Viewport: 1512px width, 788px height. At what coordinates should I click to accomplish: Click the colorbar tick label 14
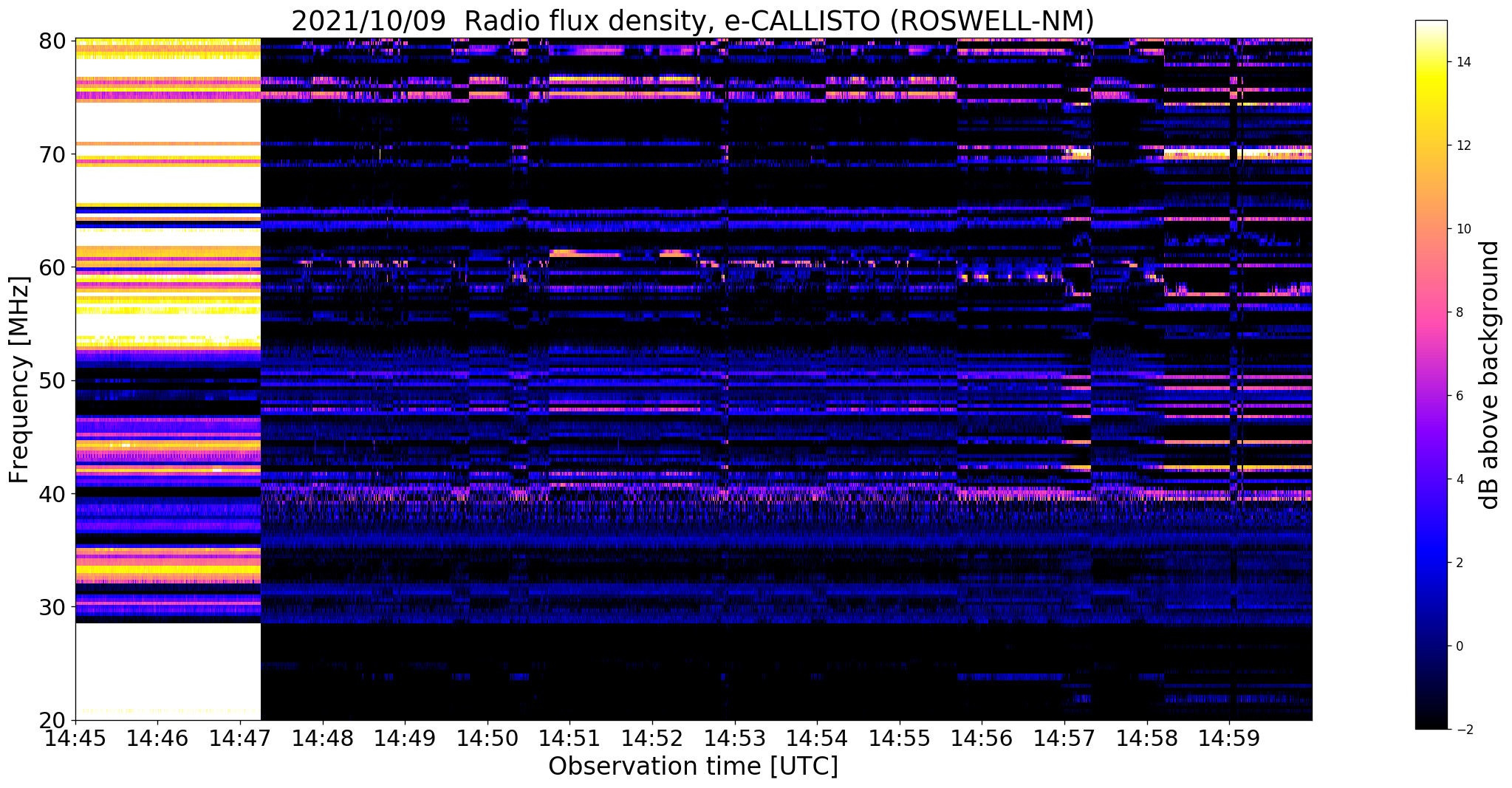coord(1463,62)
